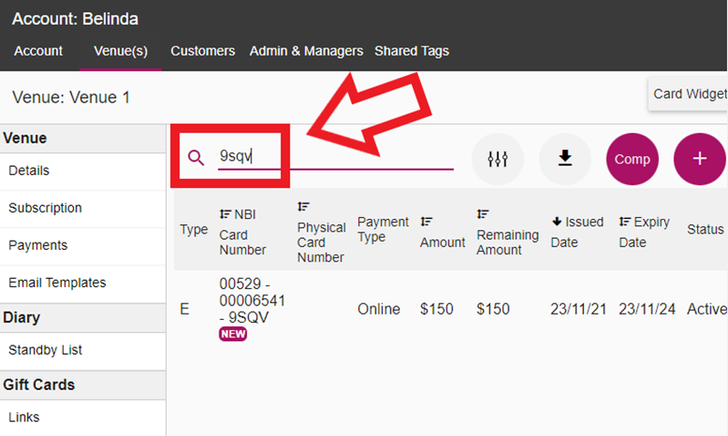Viewport: 728px width, 436px height.
Task: Sort by Physical Card Number icon
Action: click(x=303, y=207)
